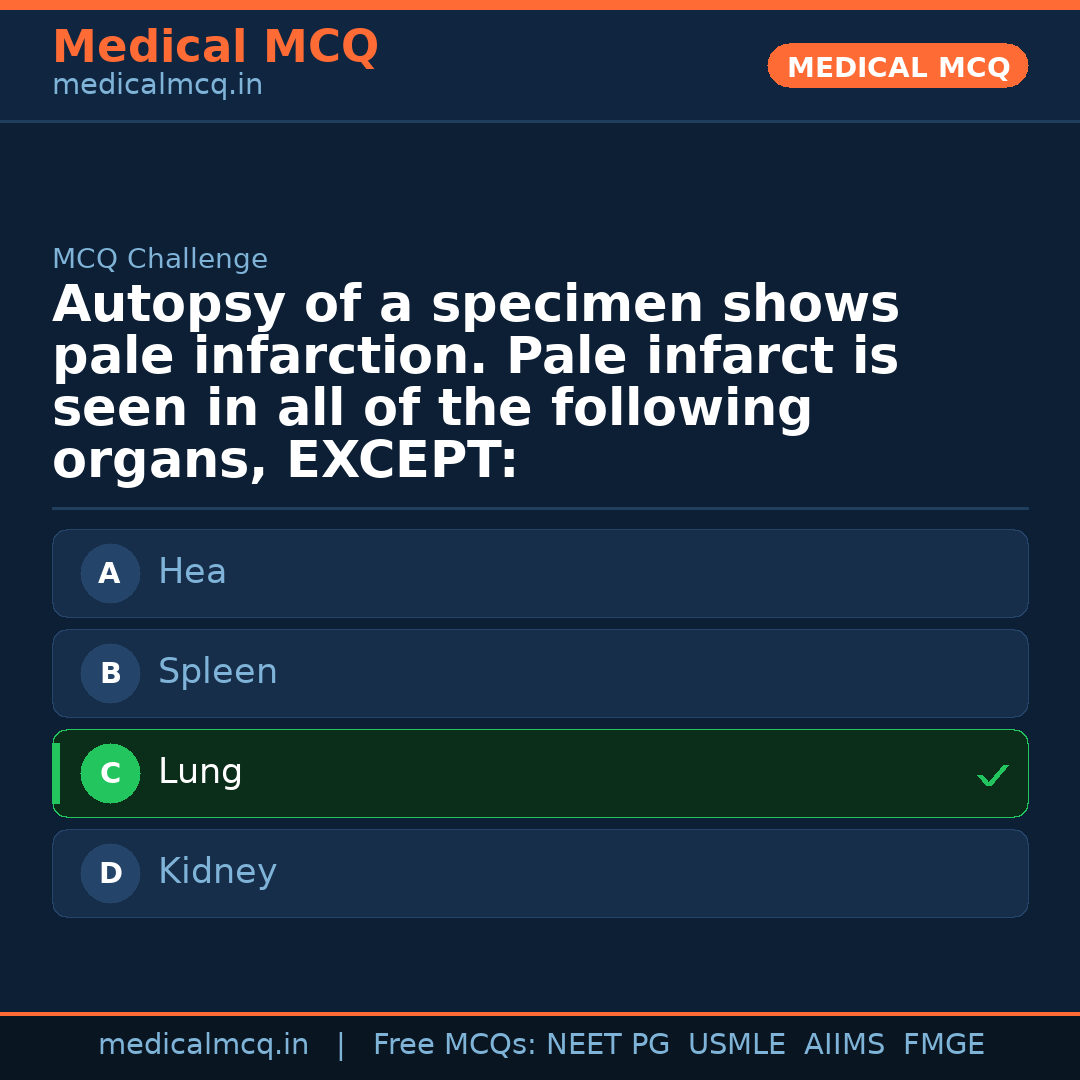The height and width of the screenshot is (1080, 1080).
Task: Click the pale infarct question text
Action: (x=476, y=383)
